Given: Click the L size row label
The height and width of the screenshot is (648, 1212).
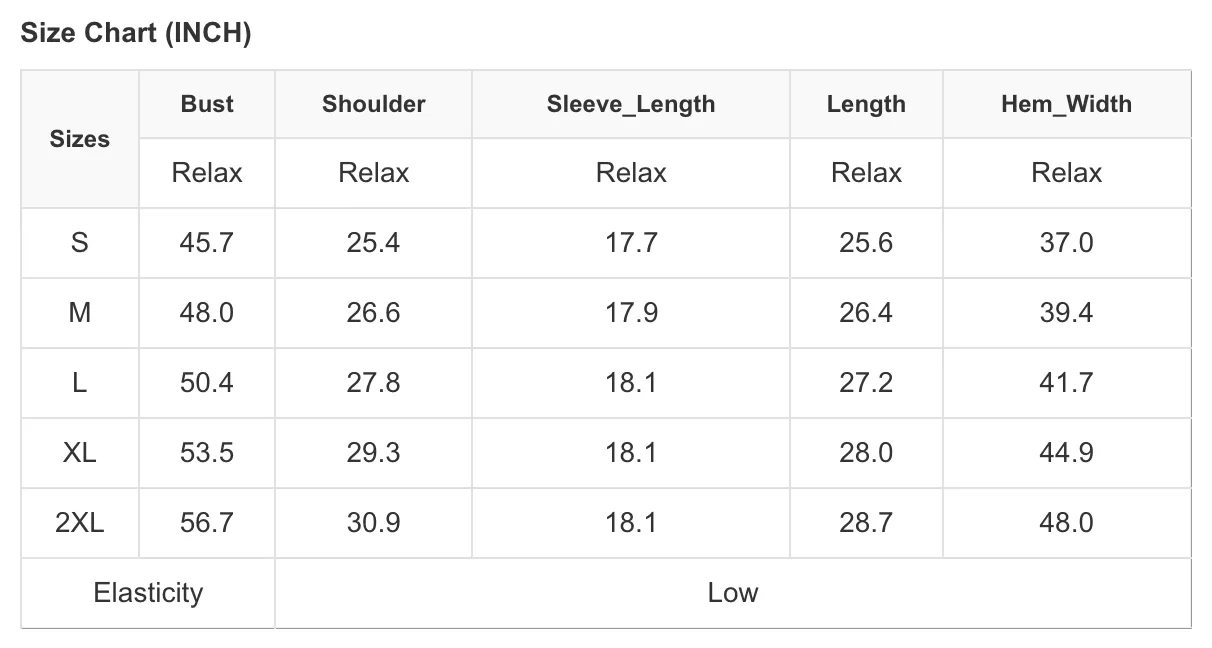Looking at the screenshot, I should click(79, 383).
